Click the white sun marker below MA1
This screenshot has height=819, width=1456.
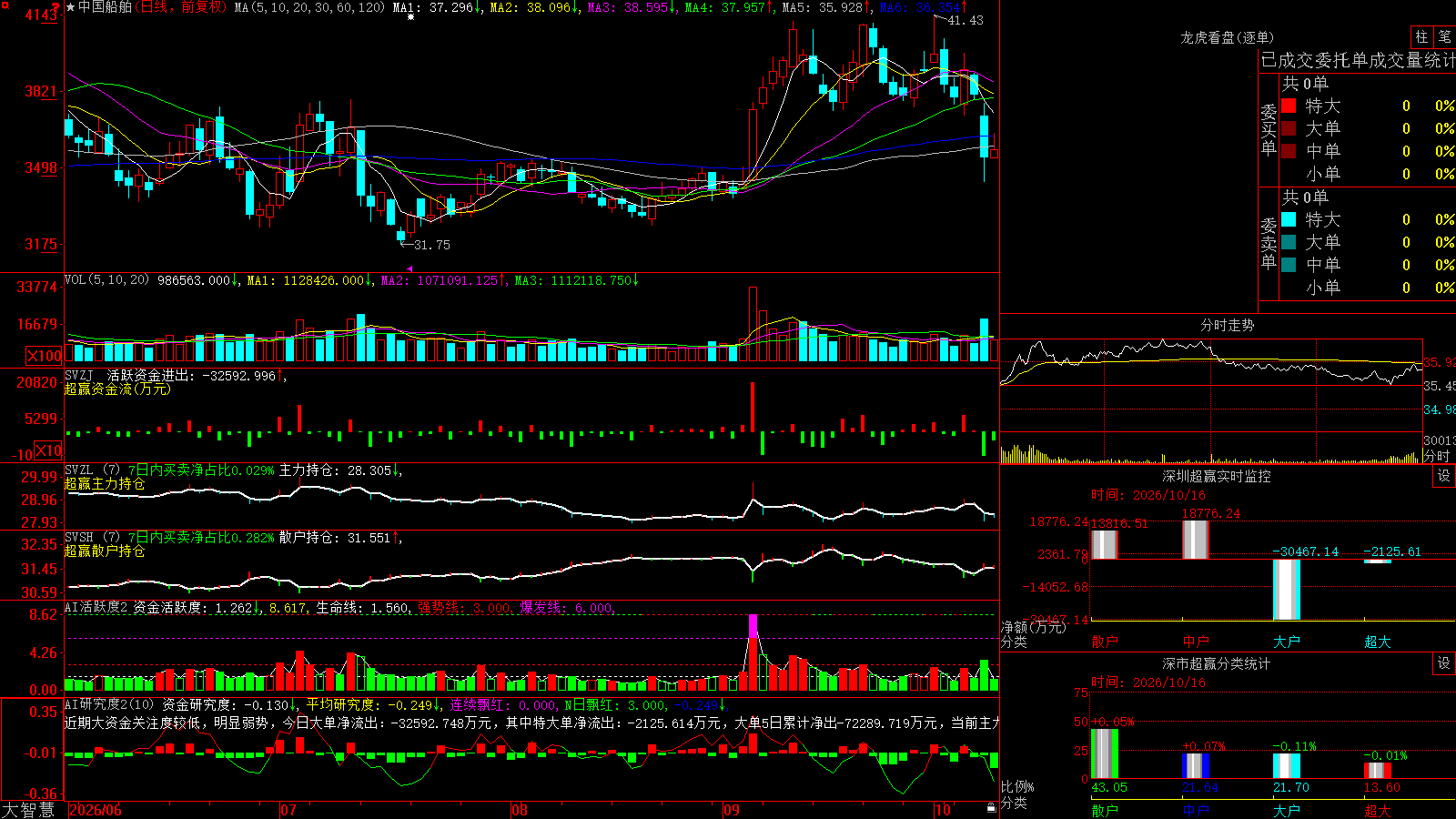click(411, 17)
